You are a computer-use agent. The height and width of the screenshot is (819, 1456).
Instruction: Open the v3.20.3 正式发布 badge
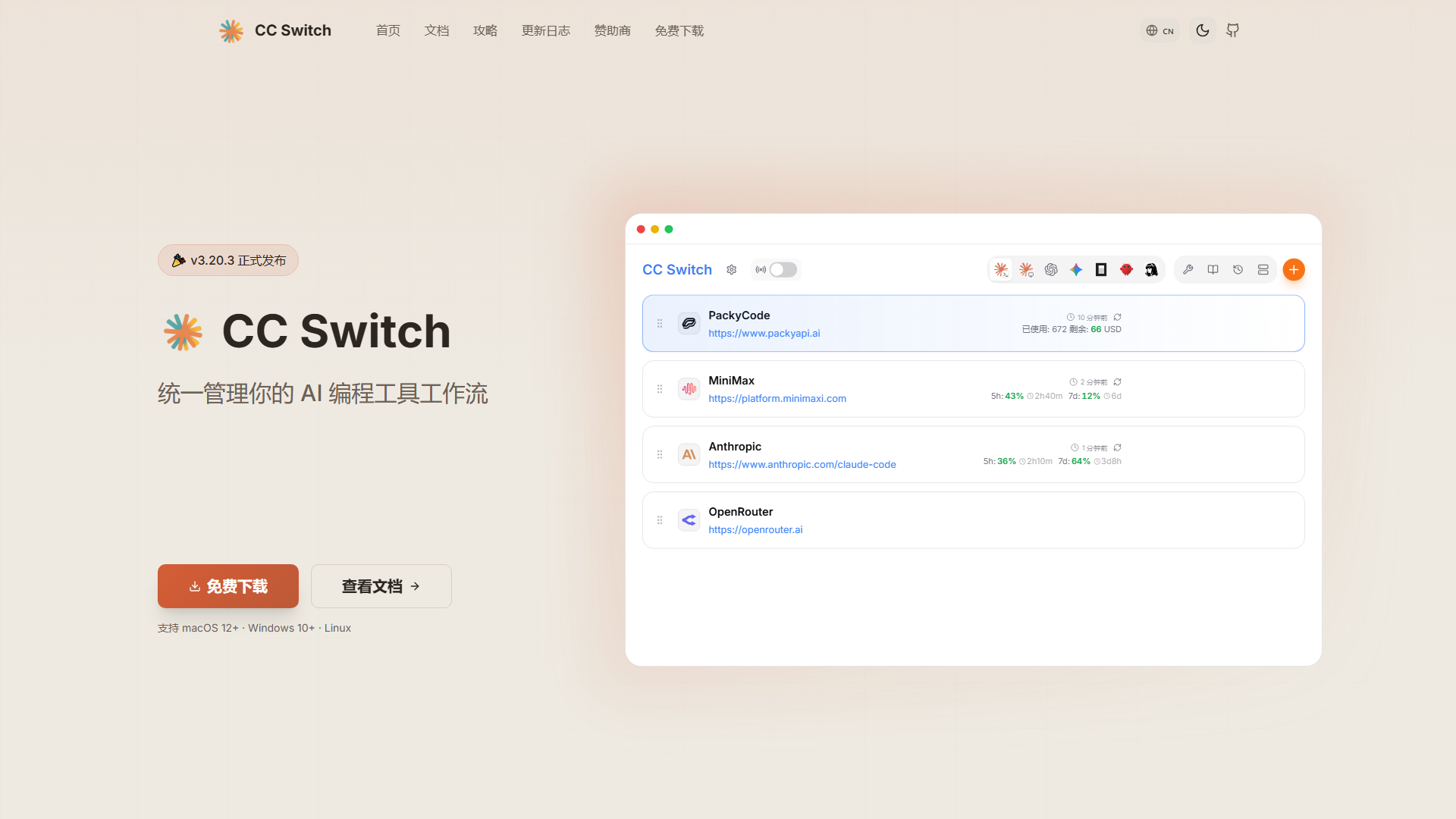point(228,260)
